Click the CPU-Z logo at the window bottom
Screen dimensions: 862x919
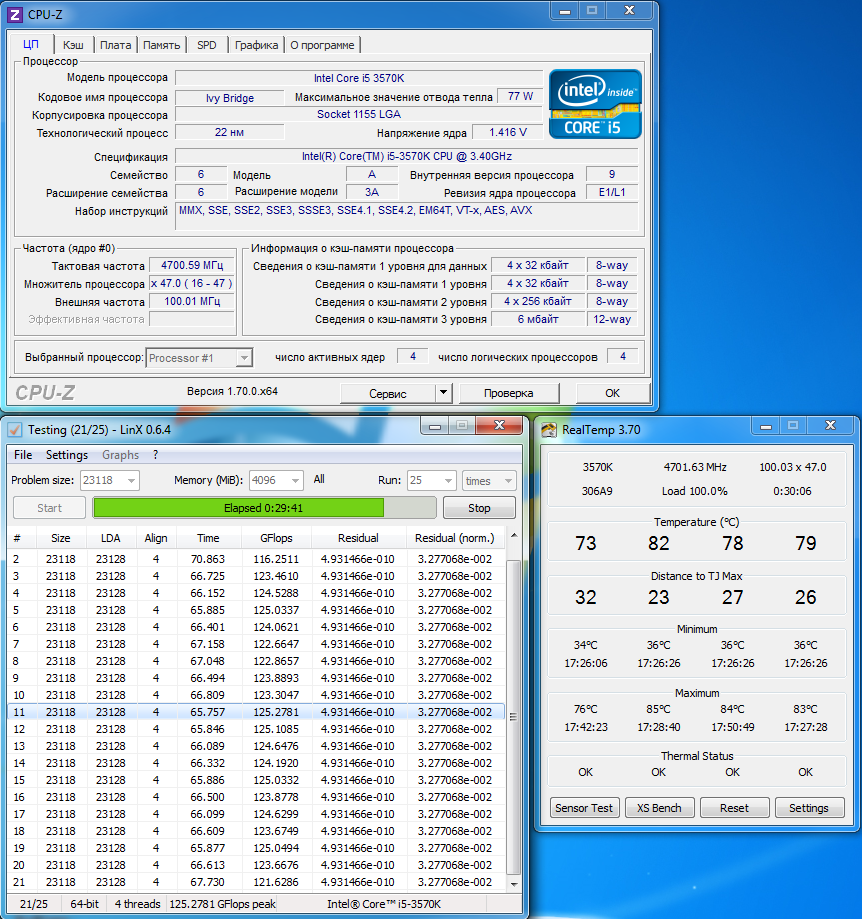click(45, 393)
